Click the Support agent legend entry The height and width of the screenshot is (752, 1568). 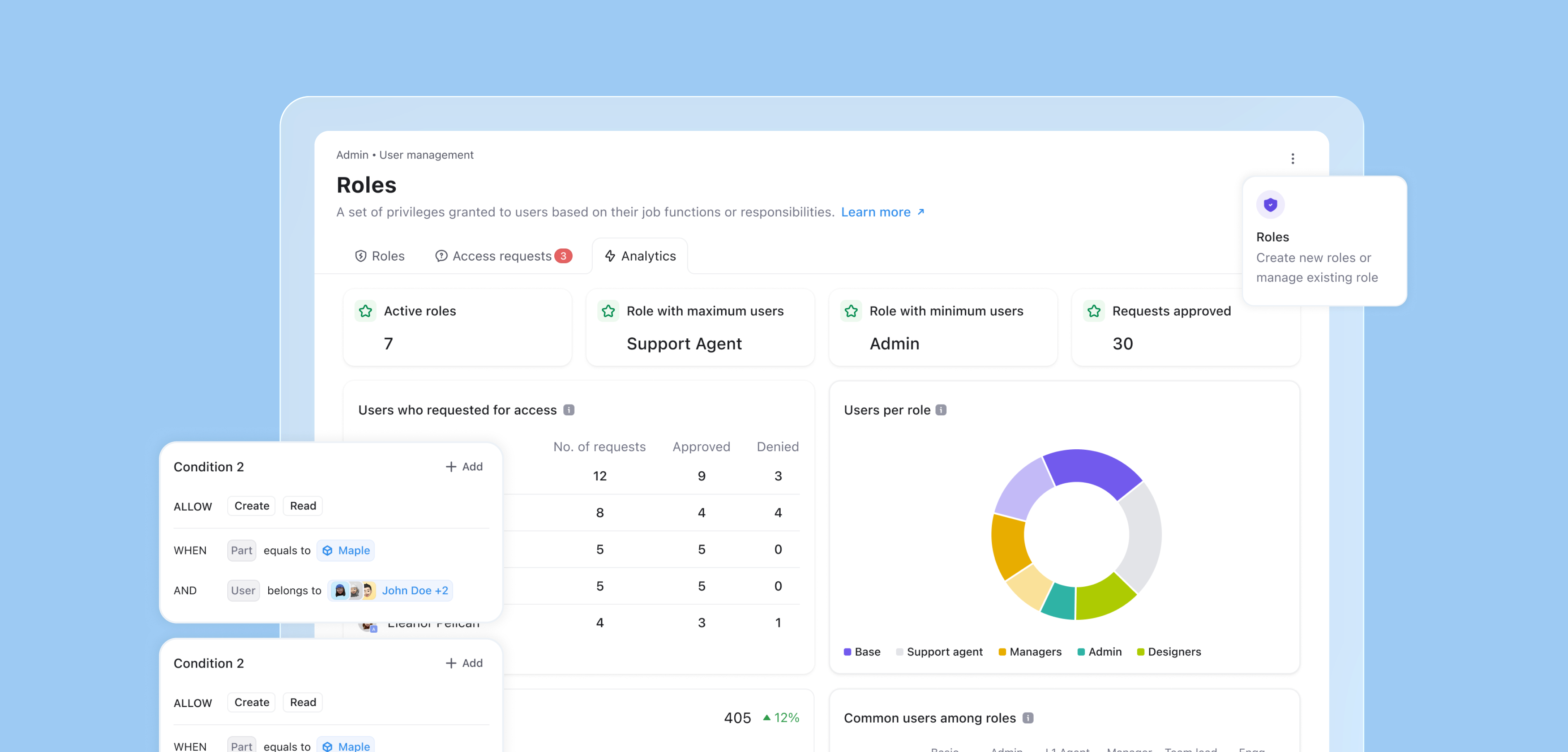tap(939, 652)
